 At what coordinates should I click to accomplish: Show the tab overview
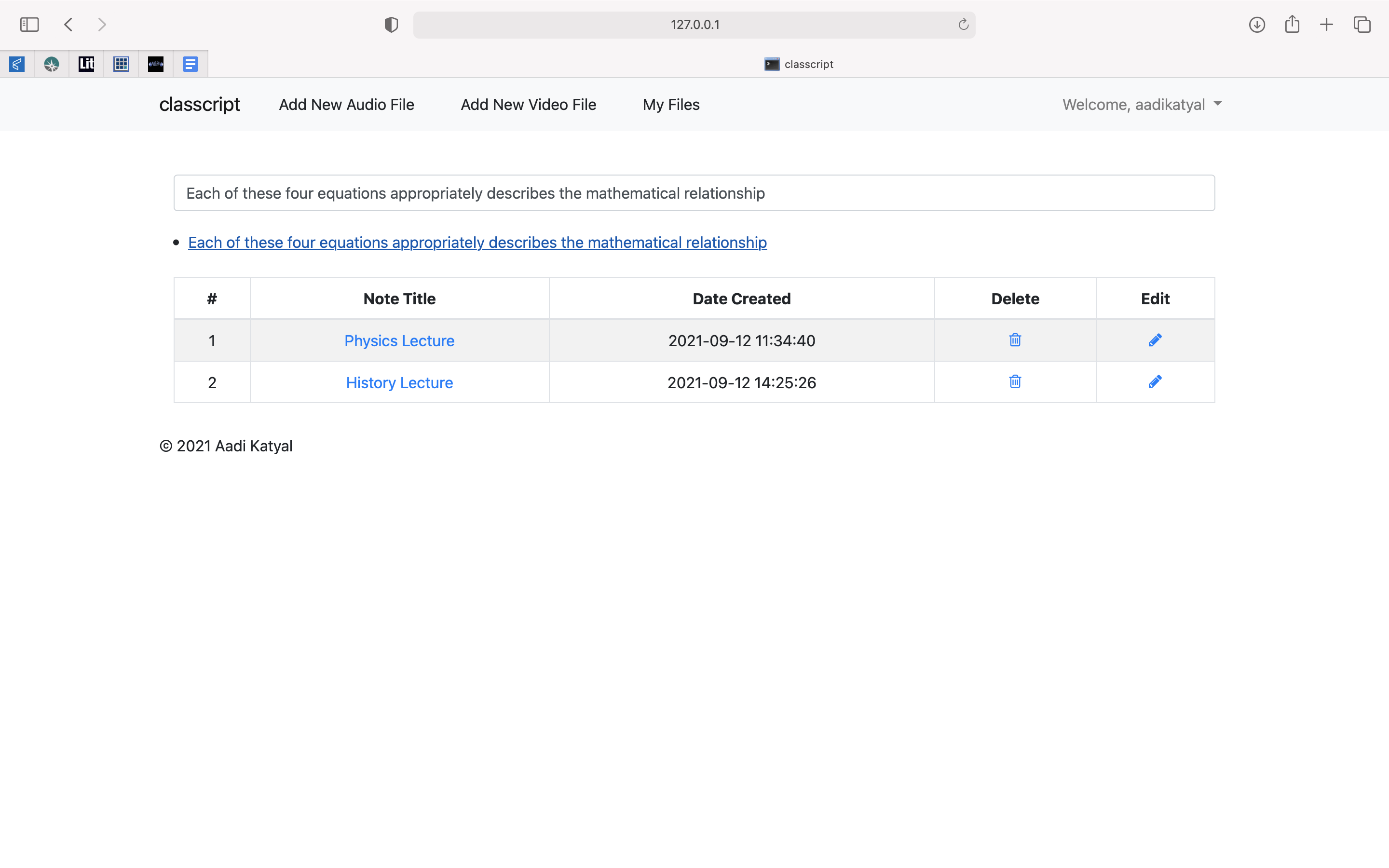pyautogui.click(x=1362, y=25)
